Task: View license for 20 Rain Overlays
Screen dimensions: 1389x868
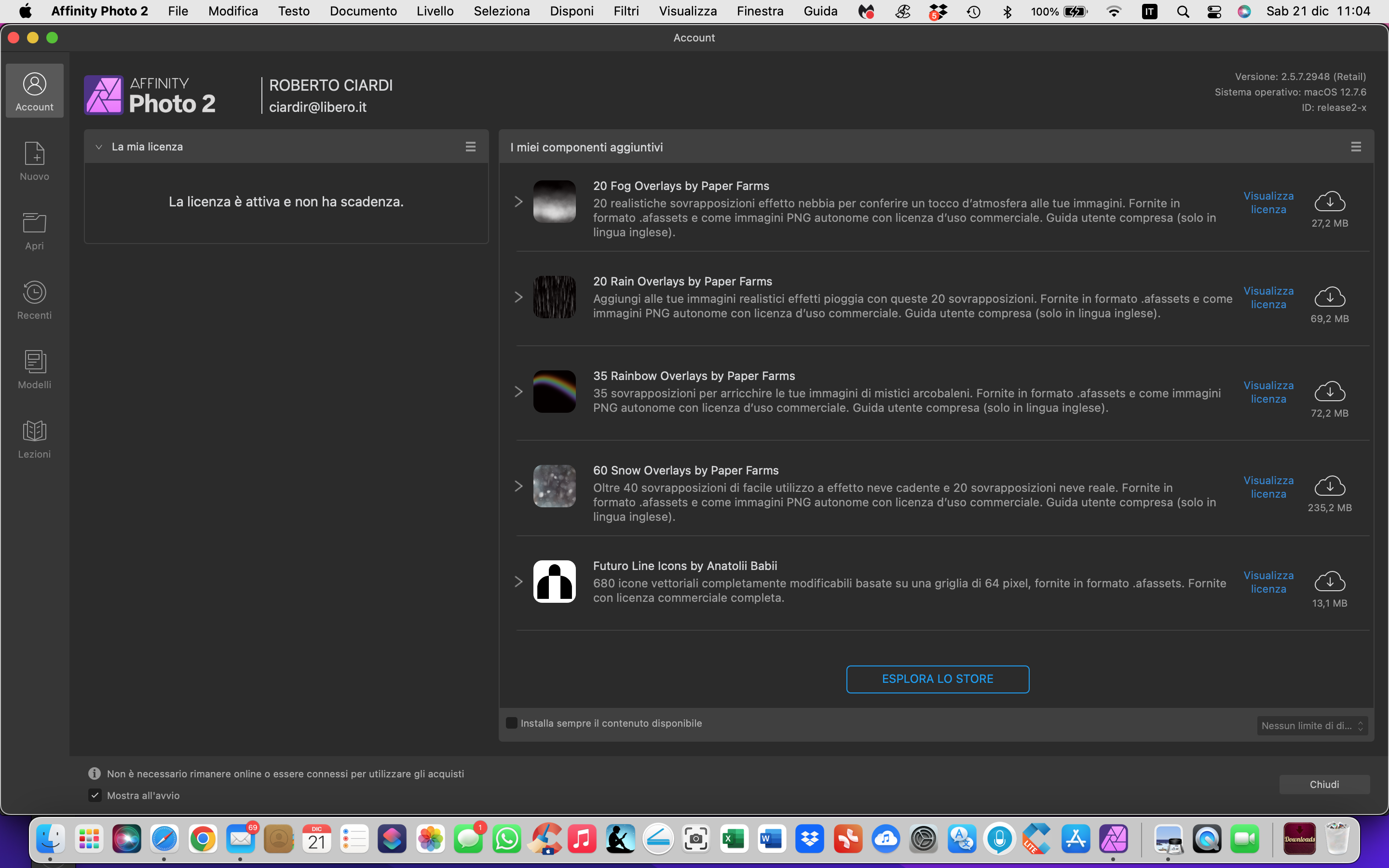Action: tap(1268, 298)
